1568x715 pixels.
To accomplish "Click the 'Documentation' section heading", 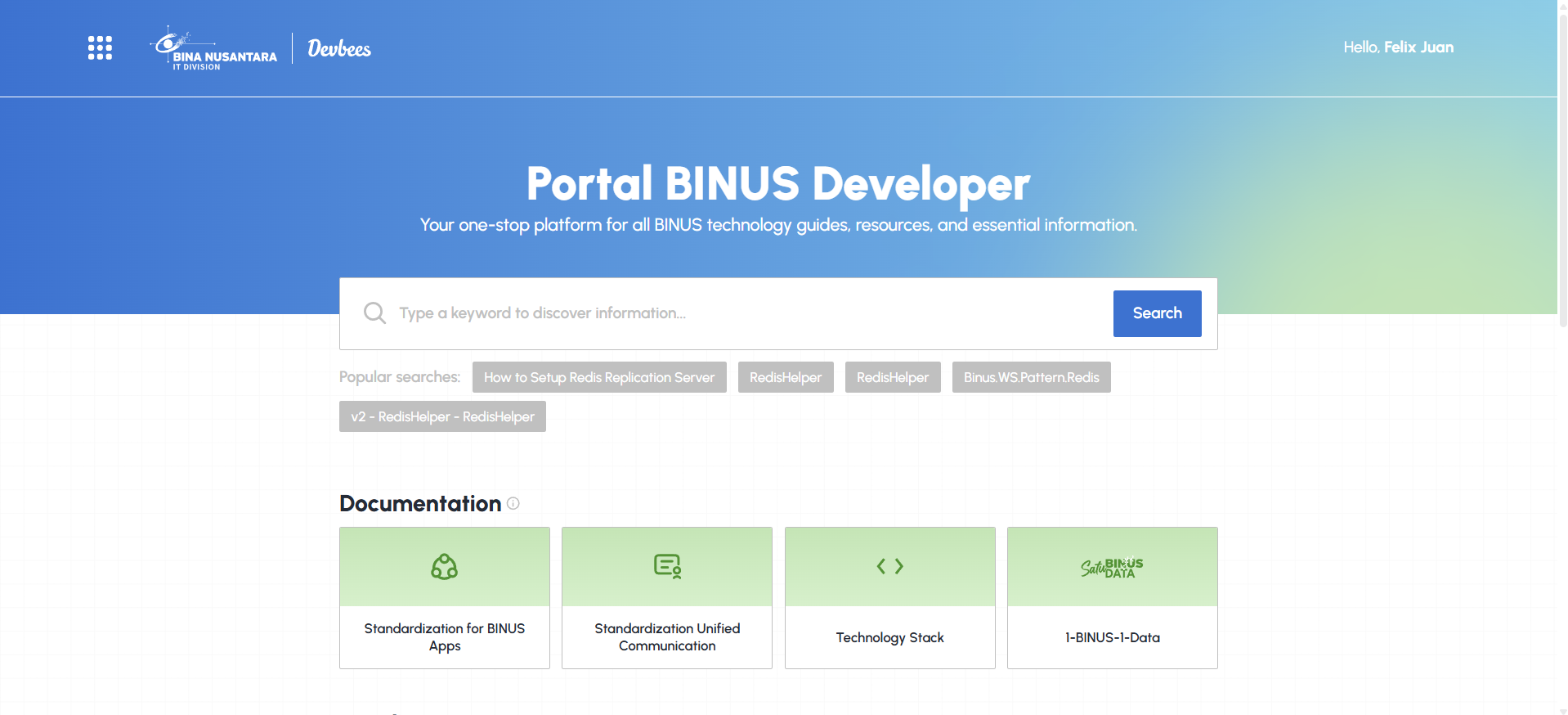I will pos(420,503).
